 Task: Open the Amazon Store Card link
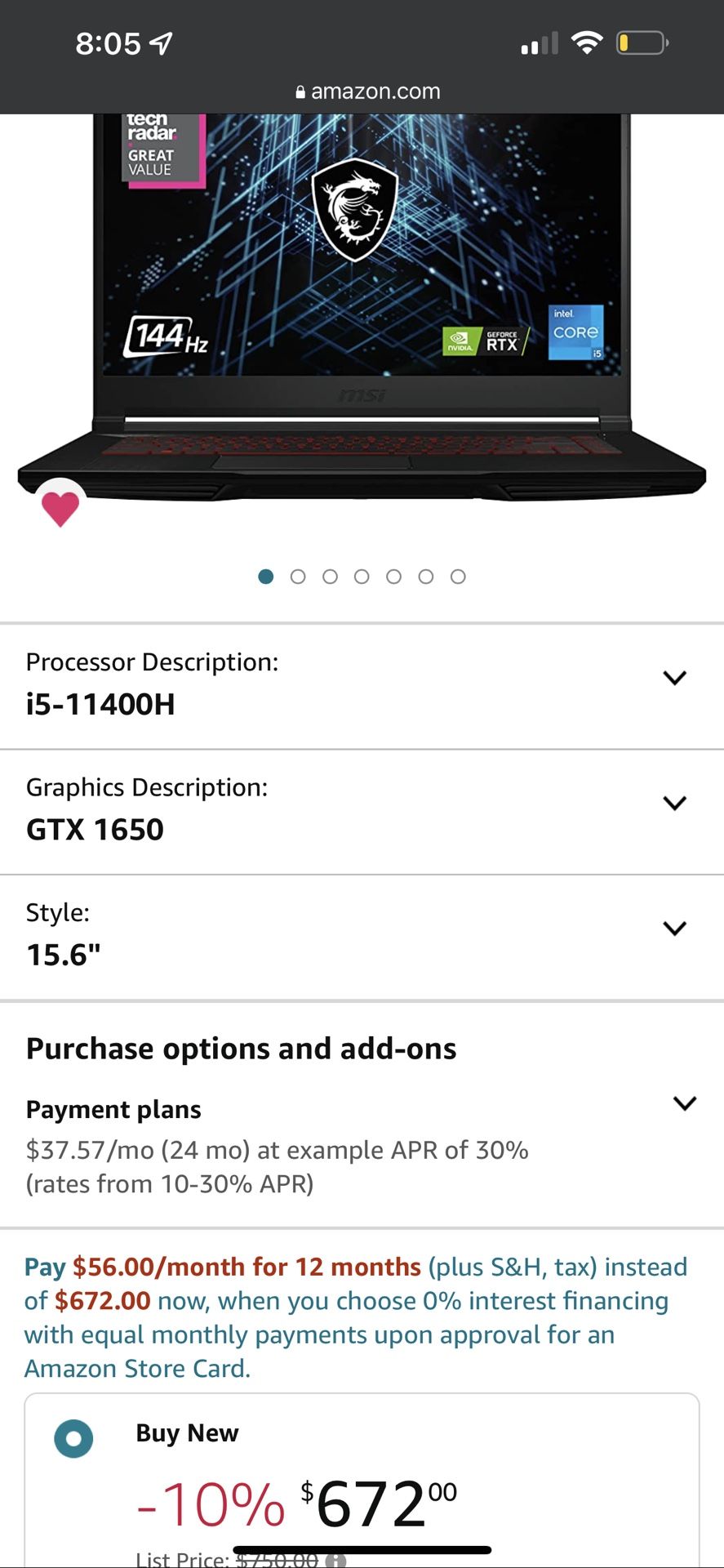pos(137,1369)
